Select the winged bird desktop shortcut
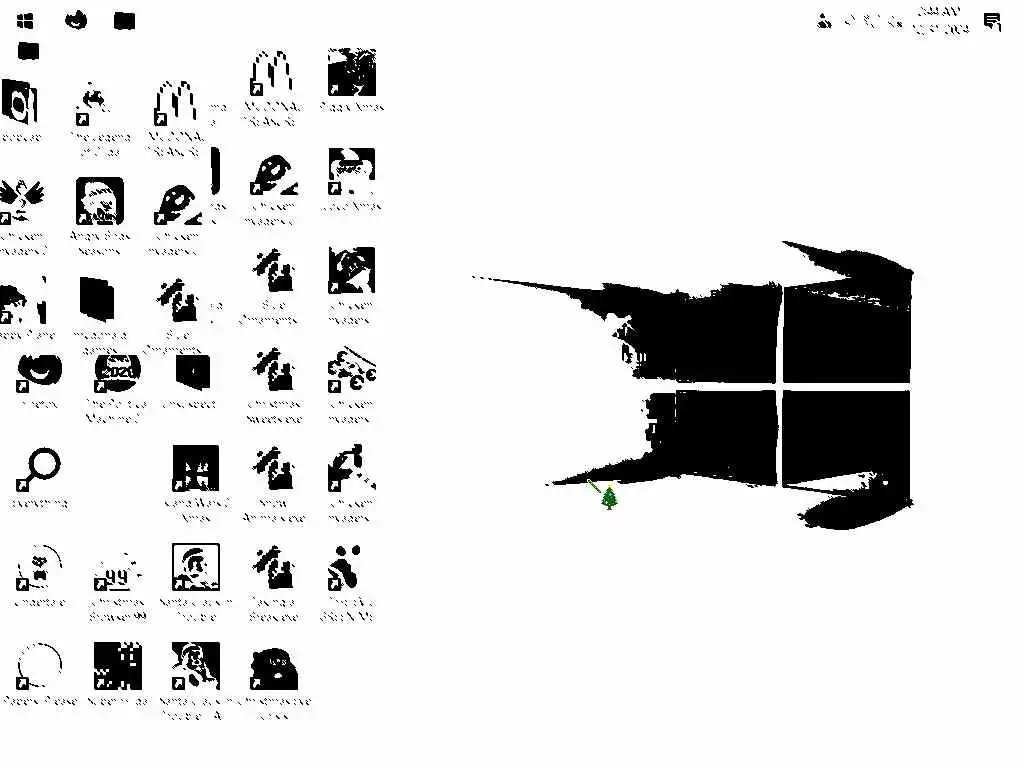 [22, 200]
